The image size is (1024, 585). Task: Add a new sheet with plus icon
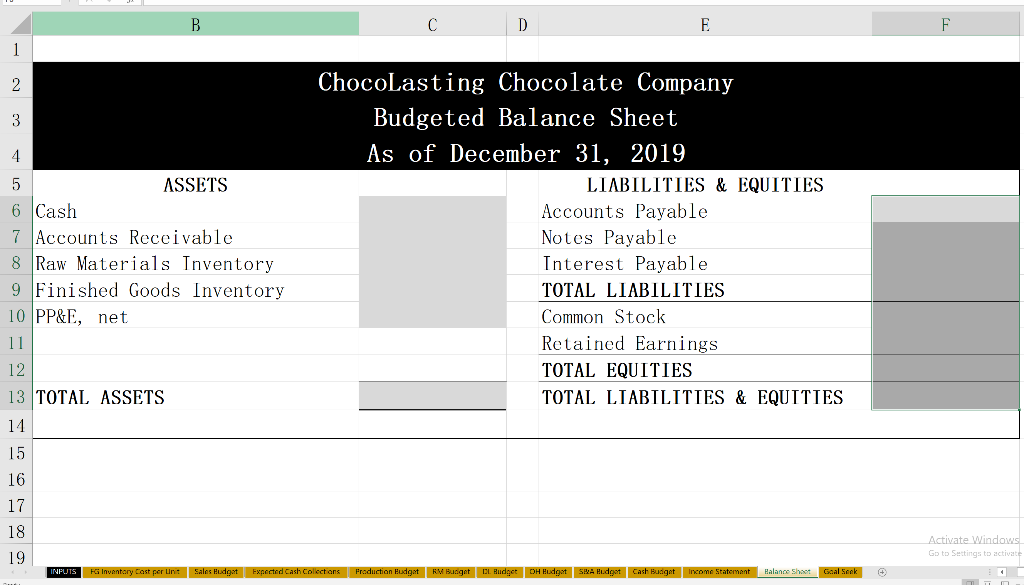[x=882, y=572]
